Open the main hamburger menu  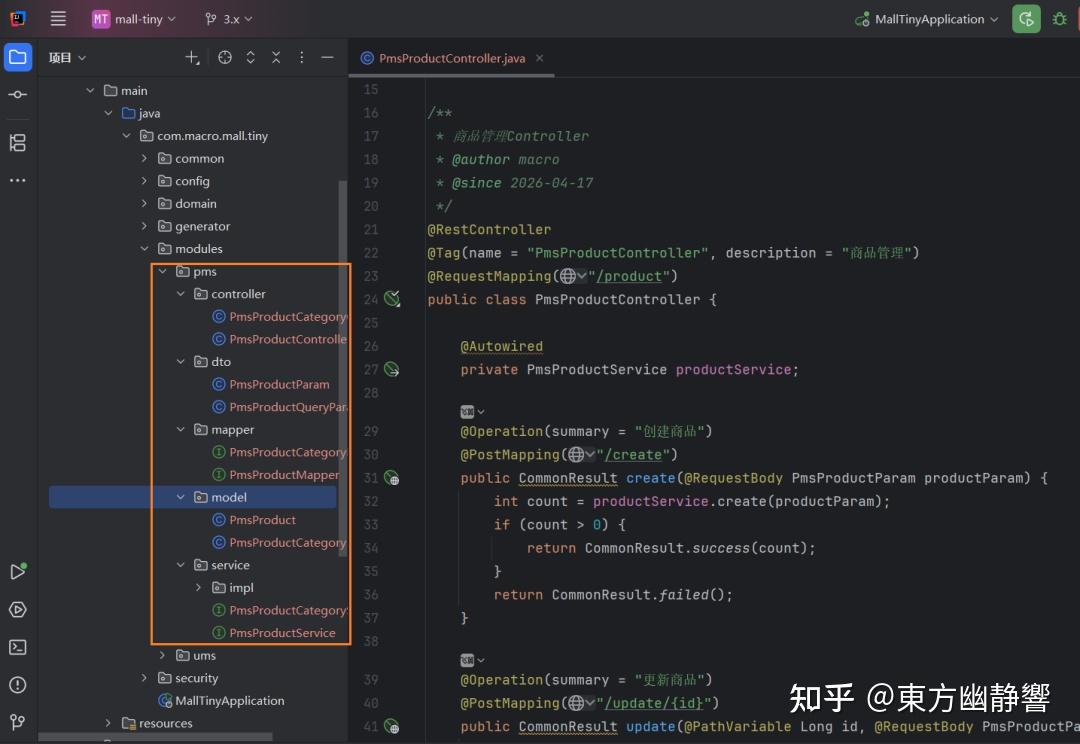coord(58,19)
